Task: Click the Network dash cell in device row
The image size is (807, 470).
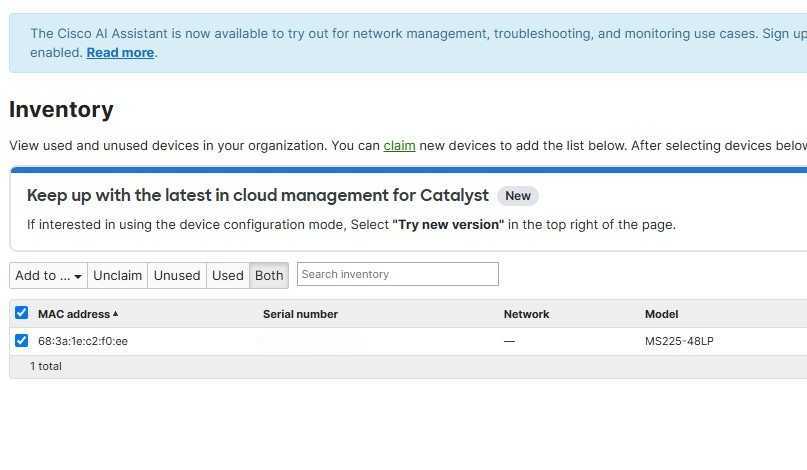Action: 509,341
